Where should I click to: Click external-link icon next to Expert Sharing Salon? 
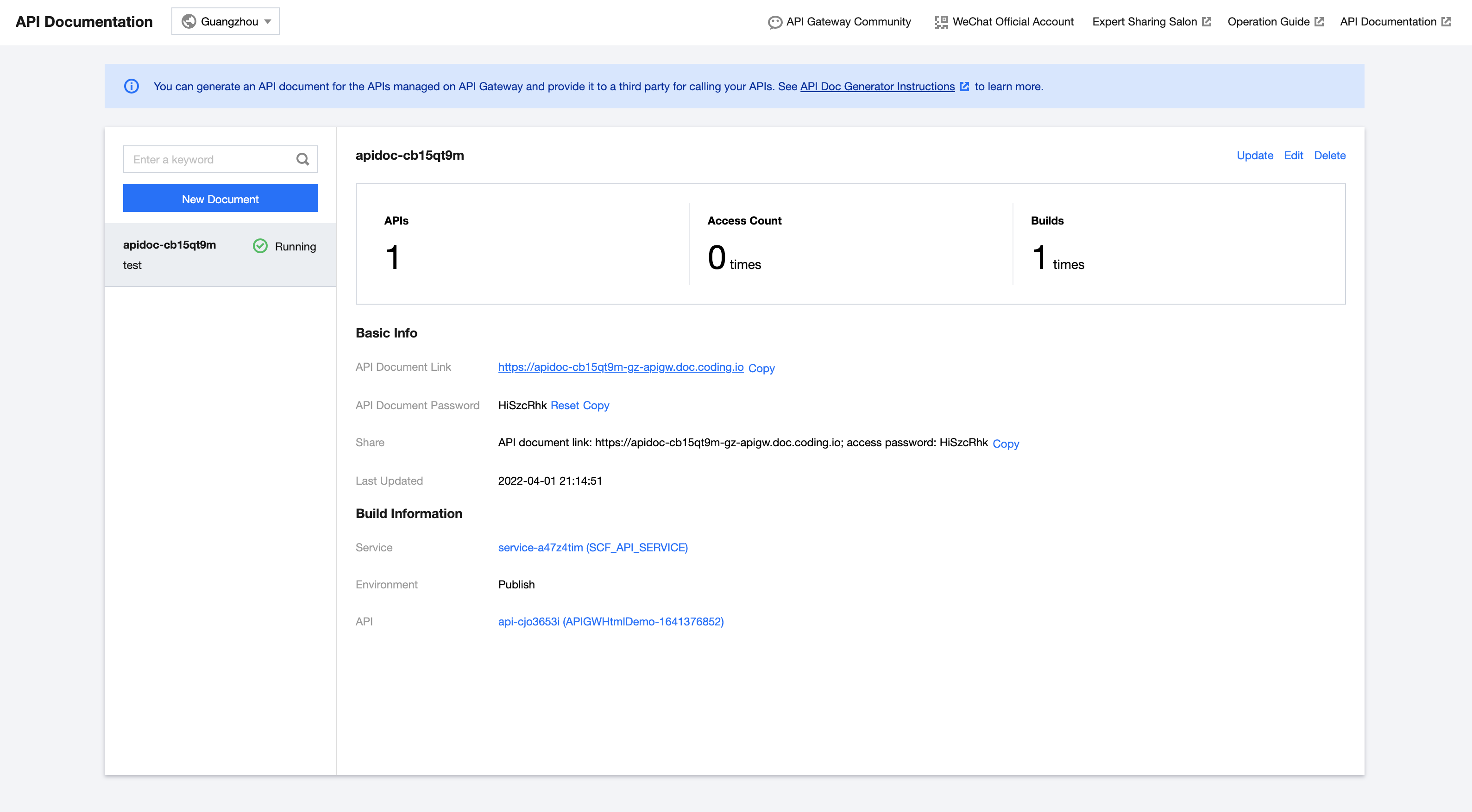click(x=1207, y=22)
